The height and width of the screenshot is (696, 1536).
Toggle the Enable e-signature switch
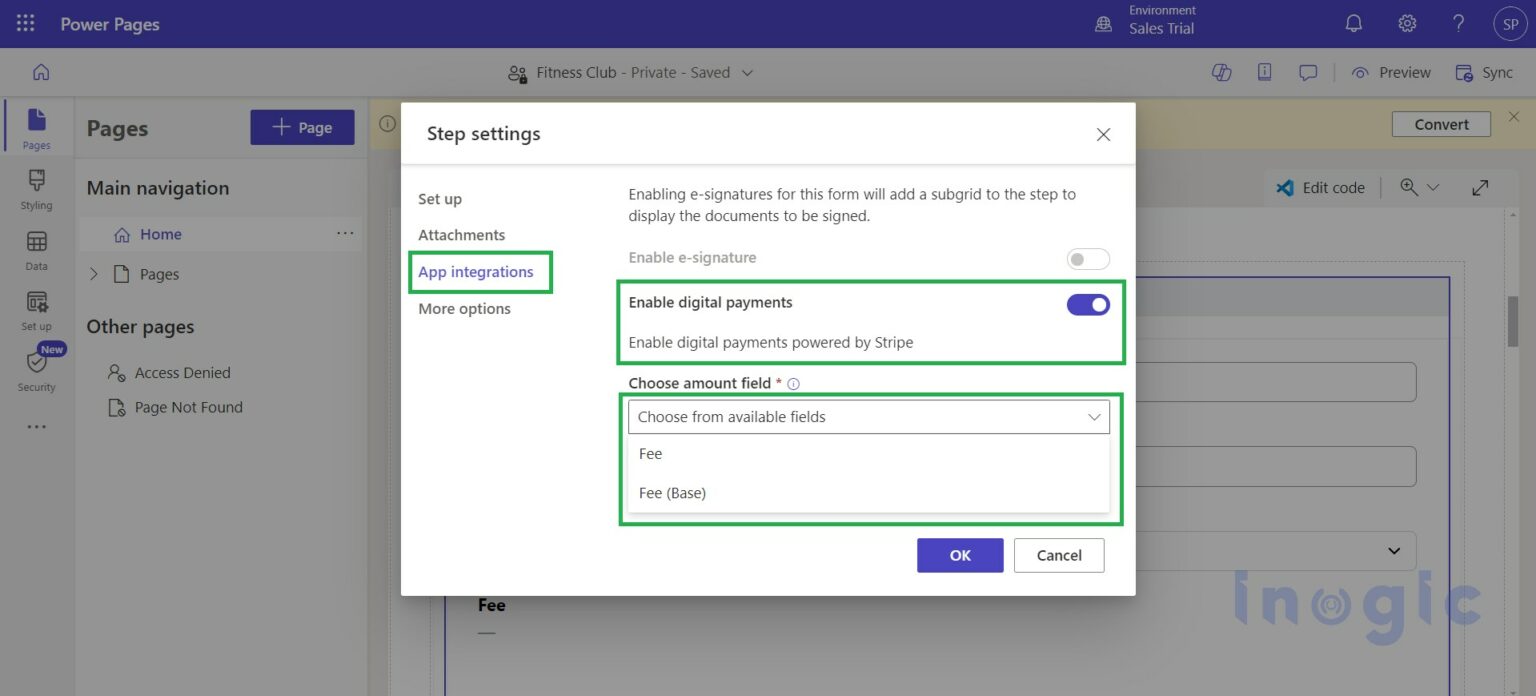pyautogui.click(x=1087, y=258)
